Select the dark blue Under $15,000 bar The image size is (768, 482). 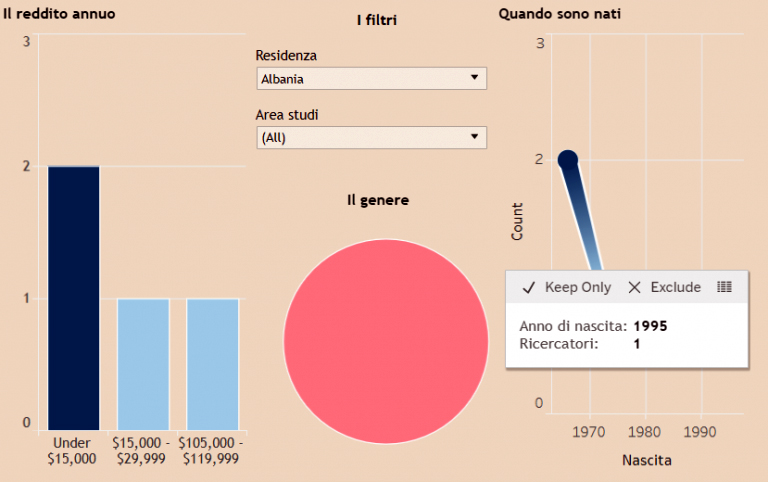(74, 297)
